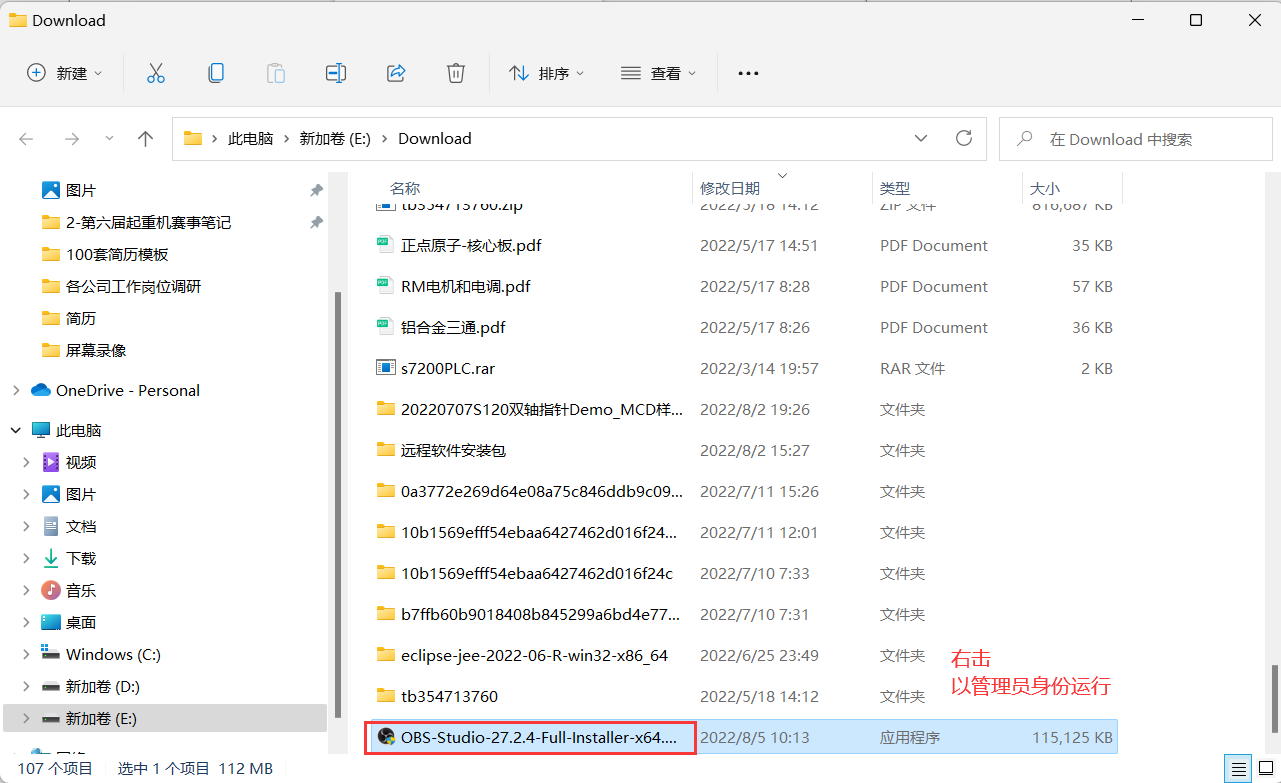
Task: Select the b7ffb60b9018408b folder row
Action: coord(542,614)
